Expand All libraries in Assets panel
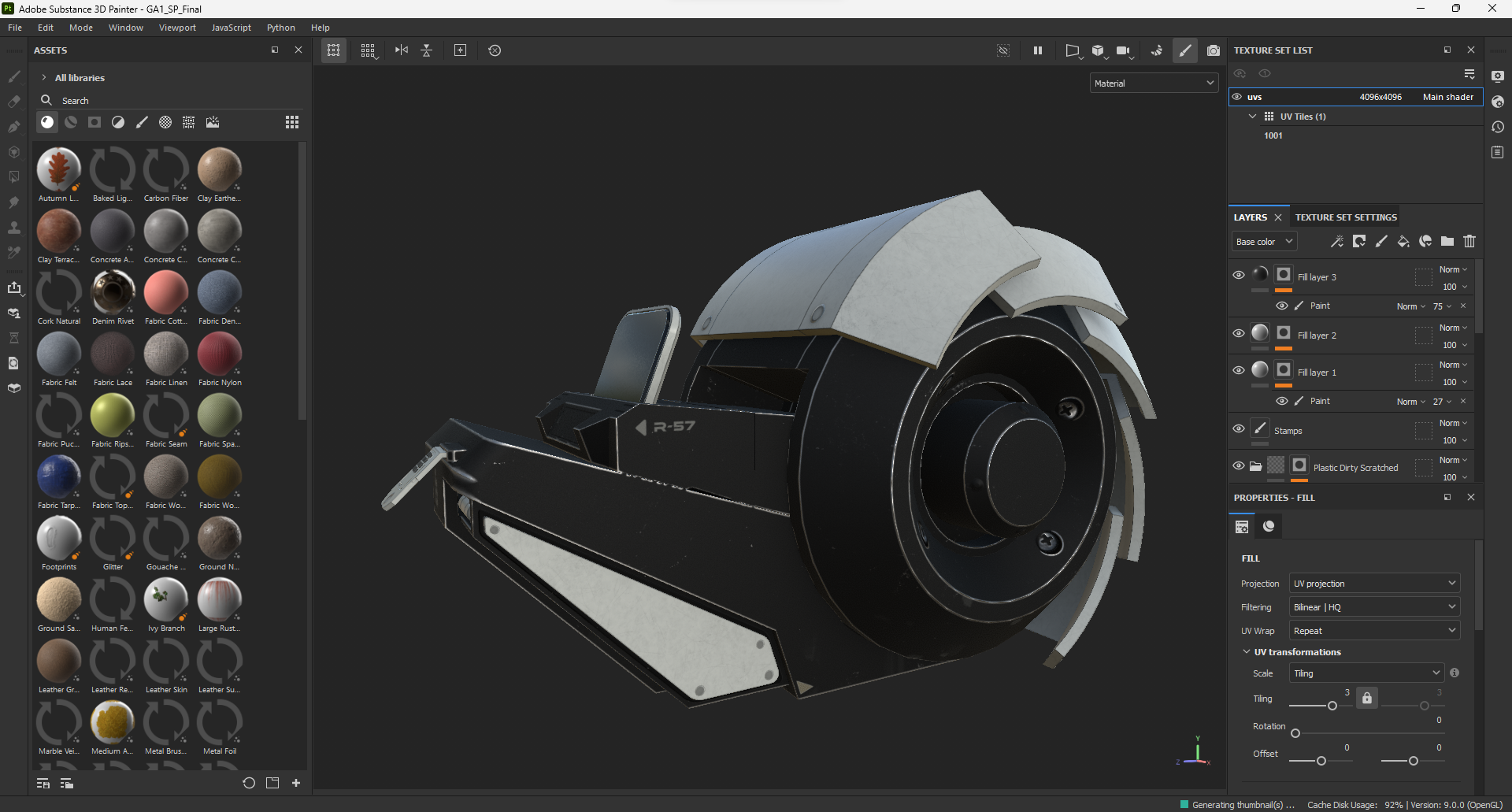Viewport: 1512px width, 812px height. pyautogui.click(x=44, y=78)
